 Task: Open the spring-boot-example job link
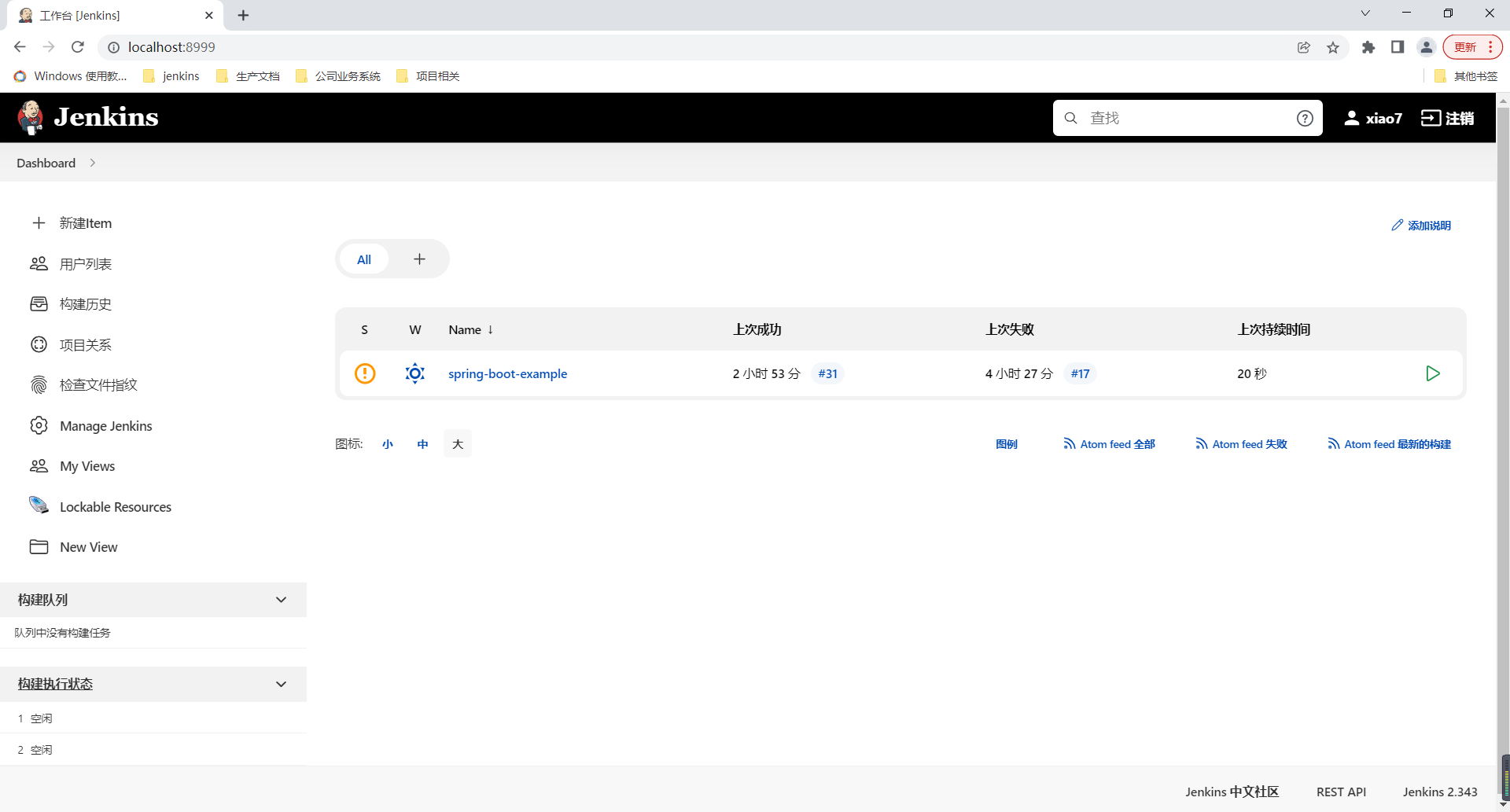(507, 373)
